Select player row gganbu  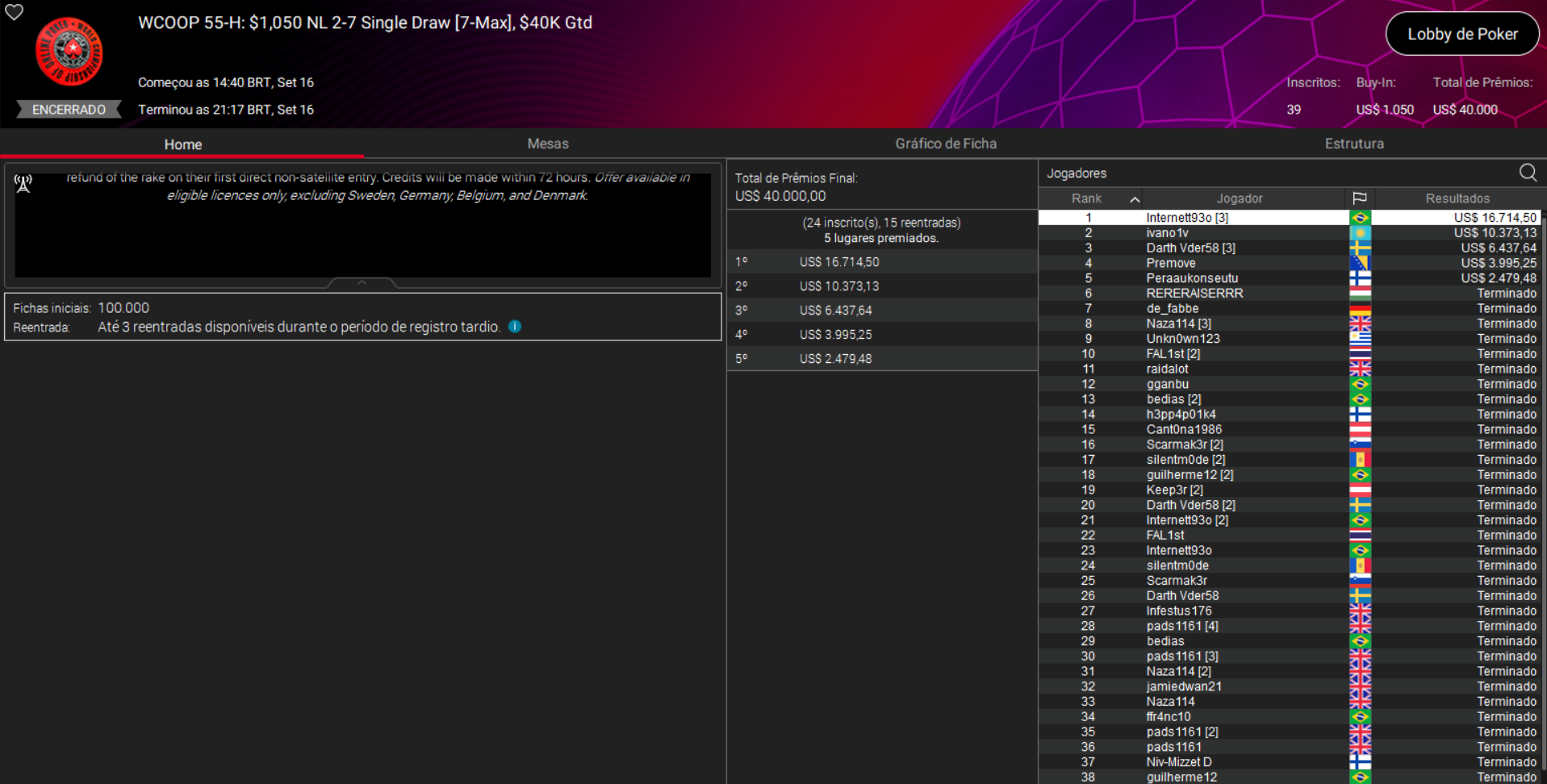[1290, 384]
